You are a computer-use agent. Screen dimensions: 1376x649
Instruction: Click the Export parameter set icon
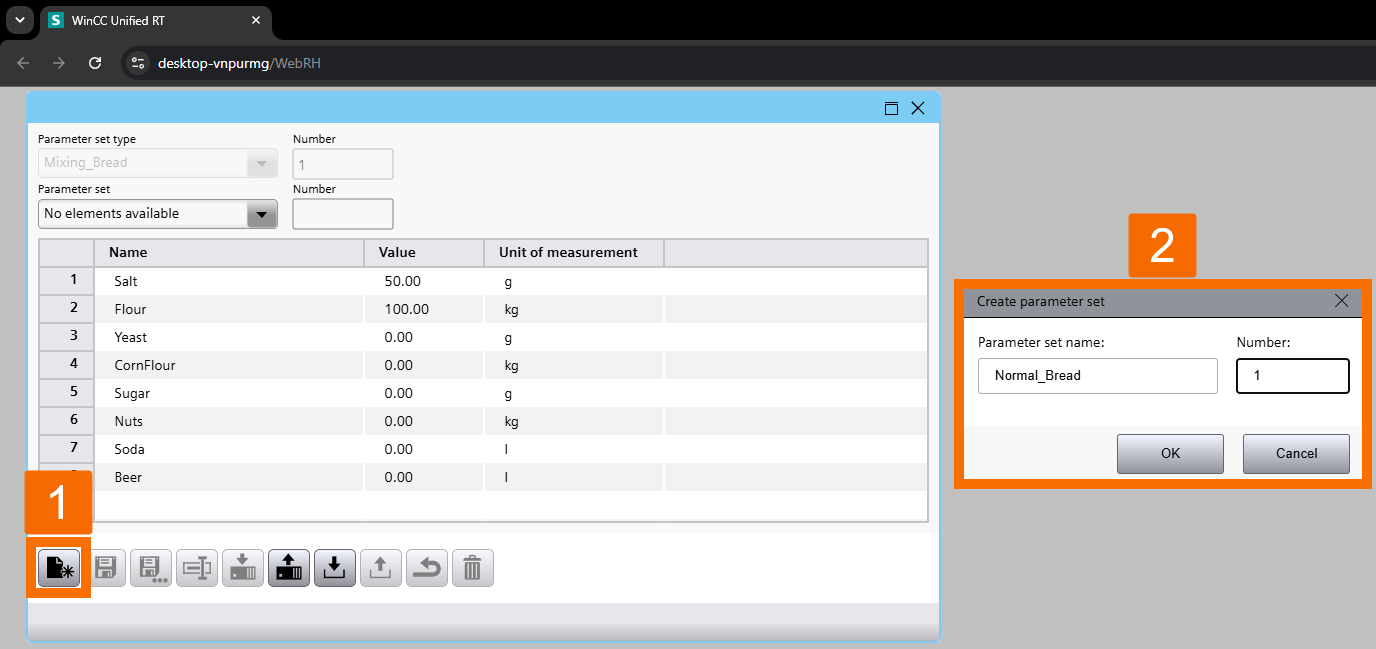pyautogui.click(x=381, y=568)
